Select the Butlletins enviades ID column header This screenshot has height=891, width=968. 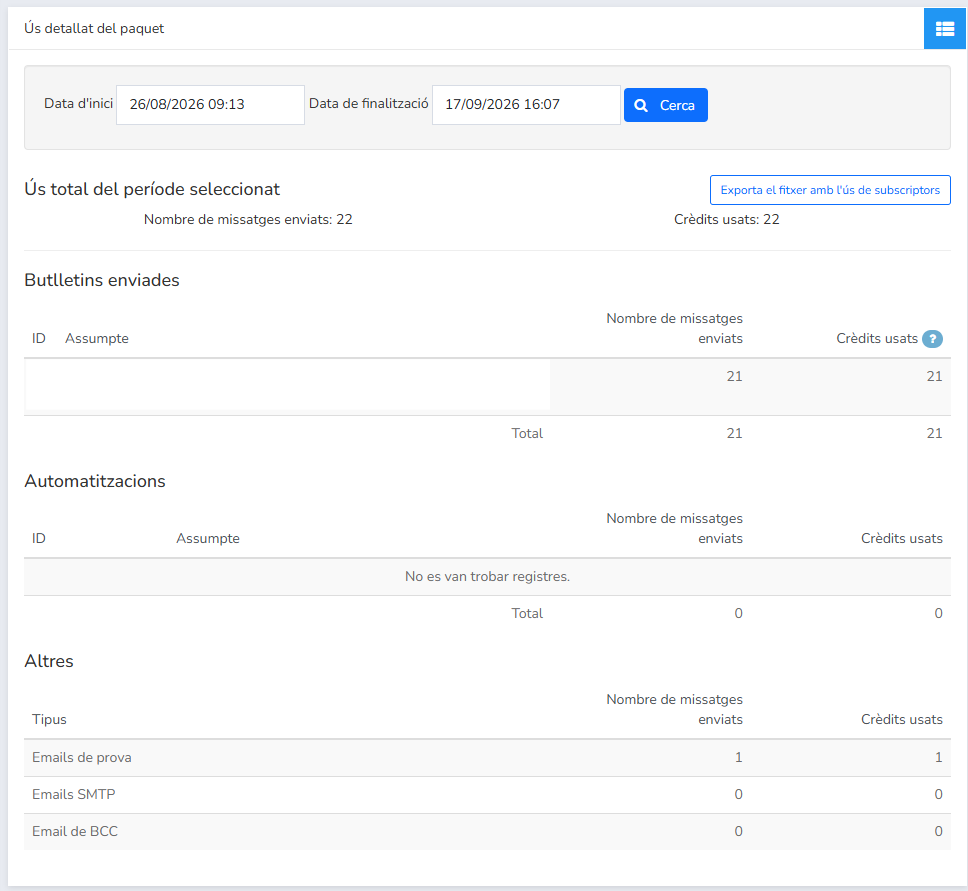pyautogui.click(x=39, y=338)
